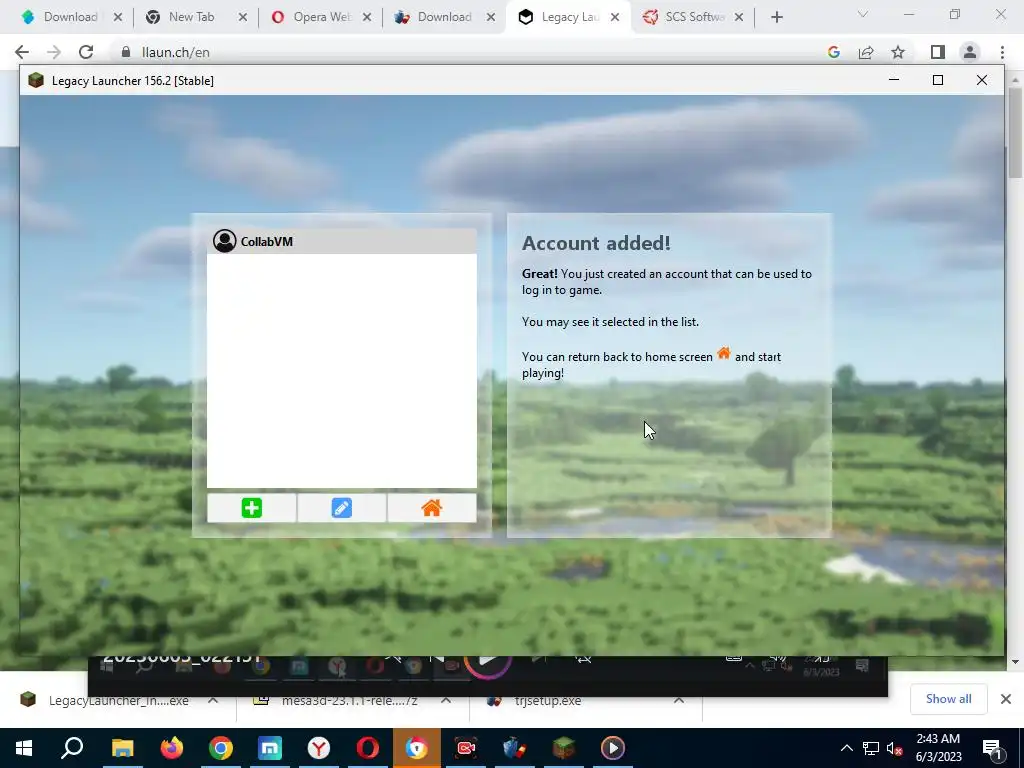
Task: Close the New Tab browser tab
Action: pos(242,18)
